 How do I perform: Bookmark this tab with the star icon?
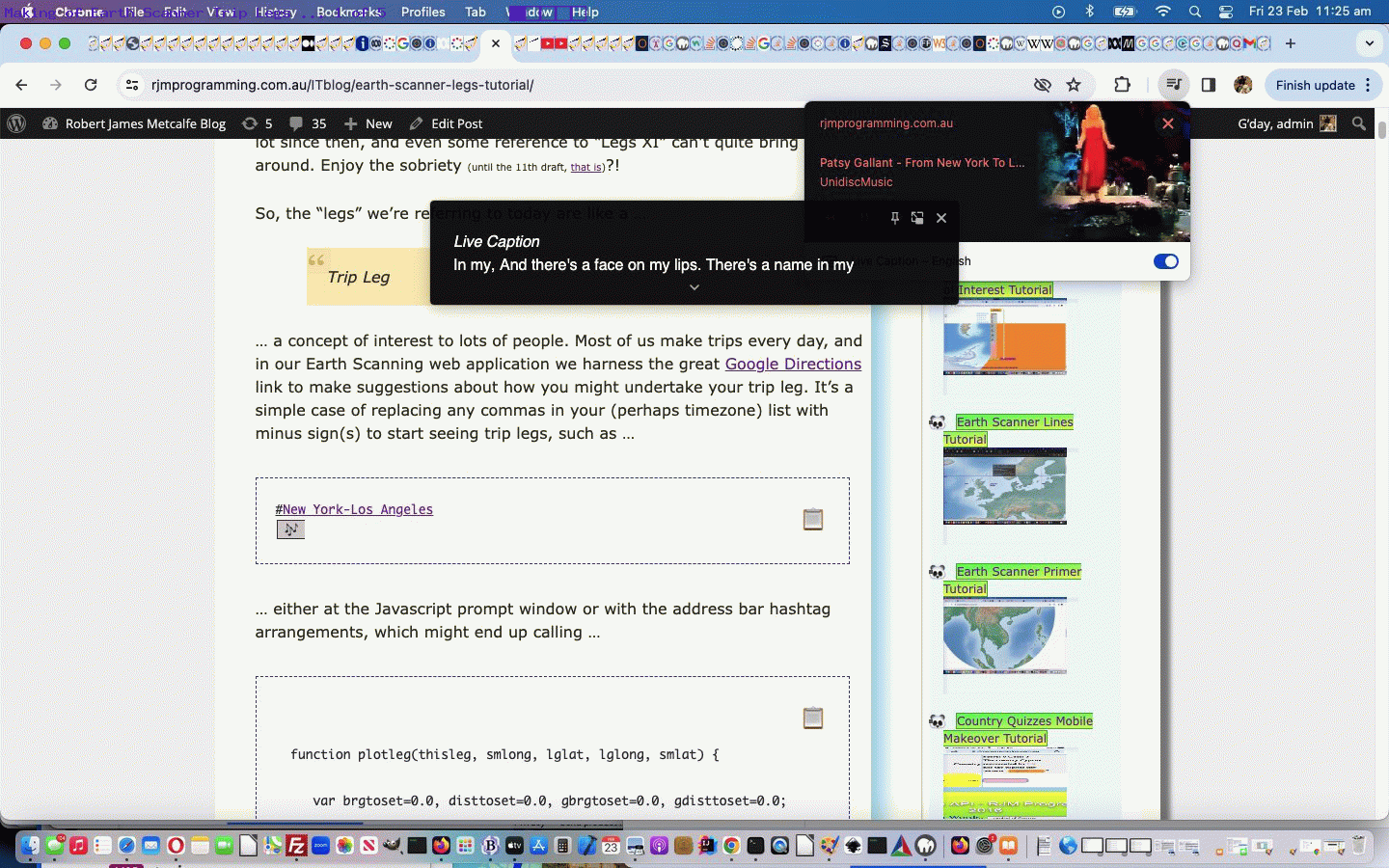pyautogui.click(x=1074, y=85)
